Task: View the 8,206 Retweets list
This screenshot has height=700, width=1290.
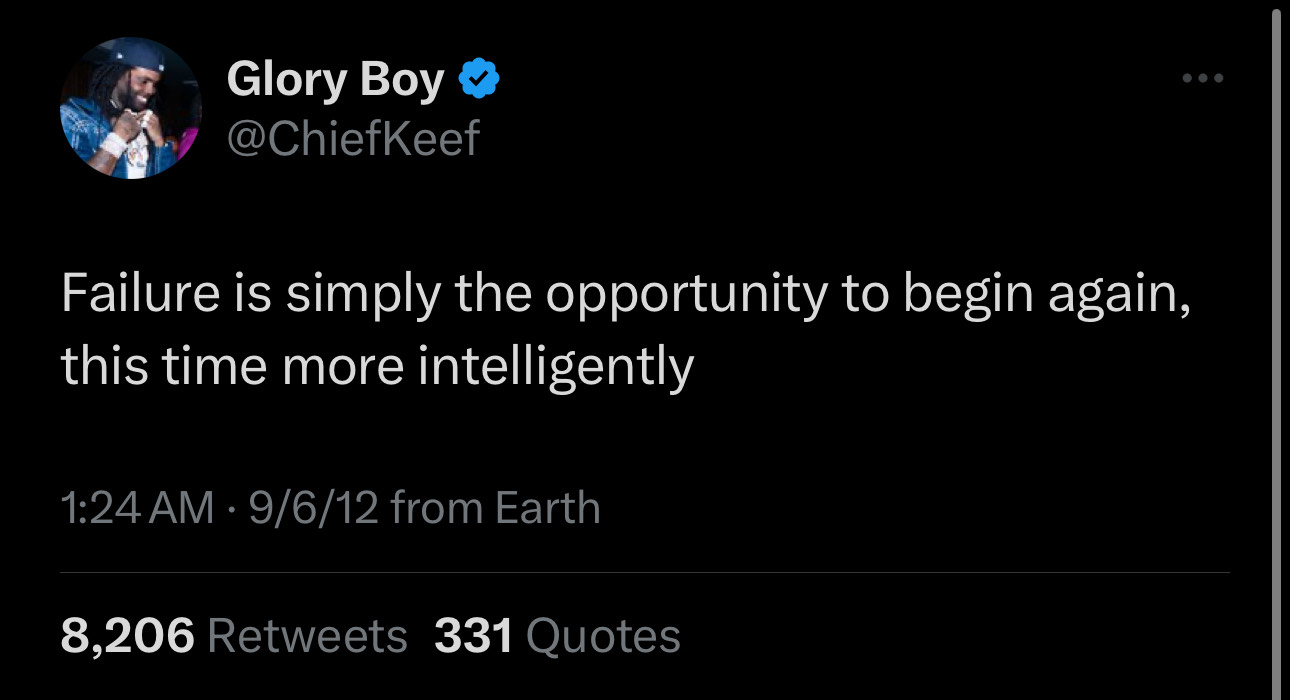Action: pyautogui.click(x=234, y=636)
